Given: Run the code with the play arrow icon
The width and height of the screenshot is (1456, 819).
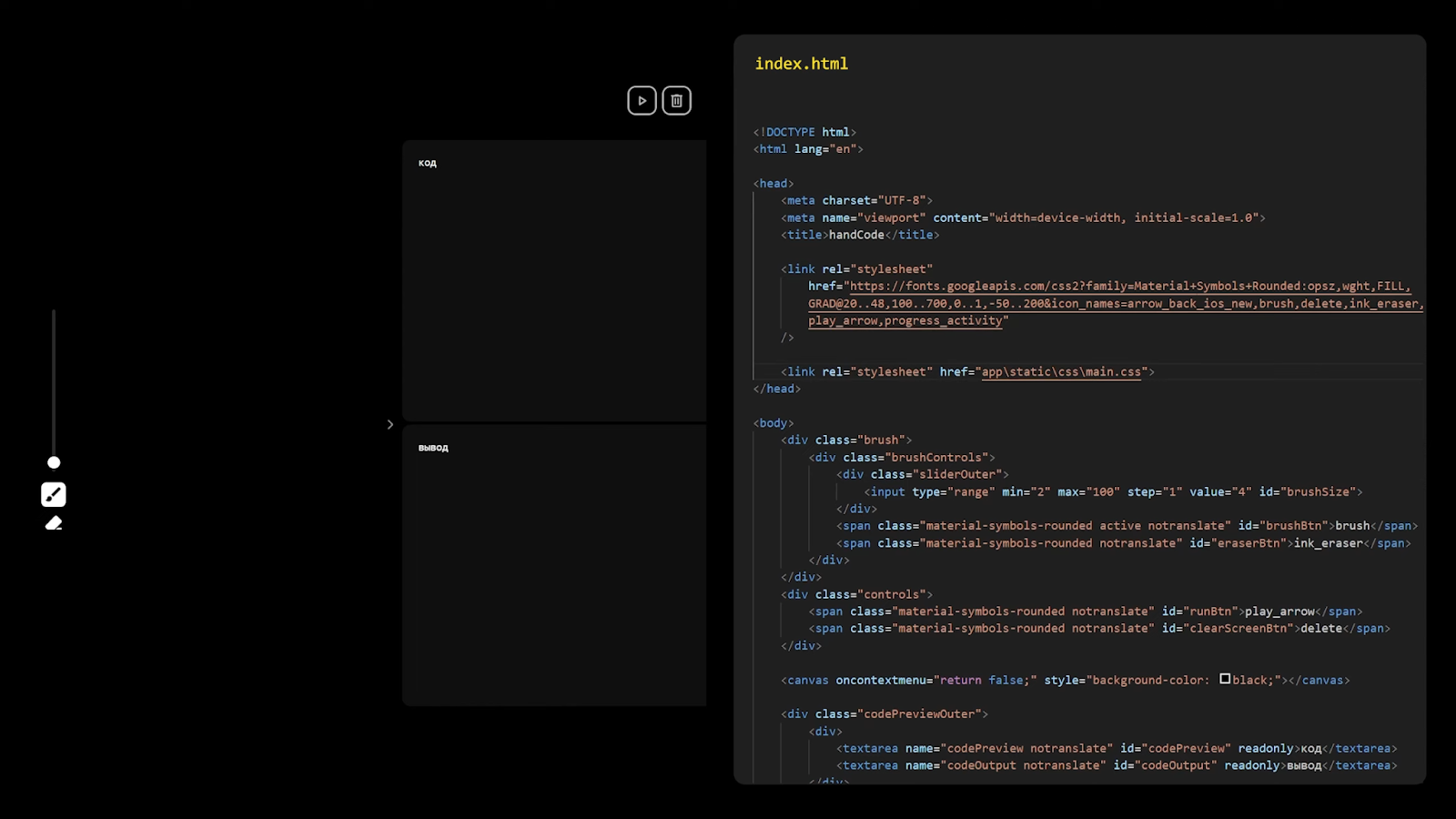Looking at the screenshot, I should click(642, 100).
